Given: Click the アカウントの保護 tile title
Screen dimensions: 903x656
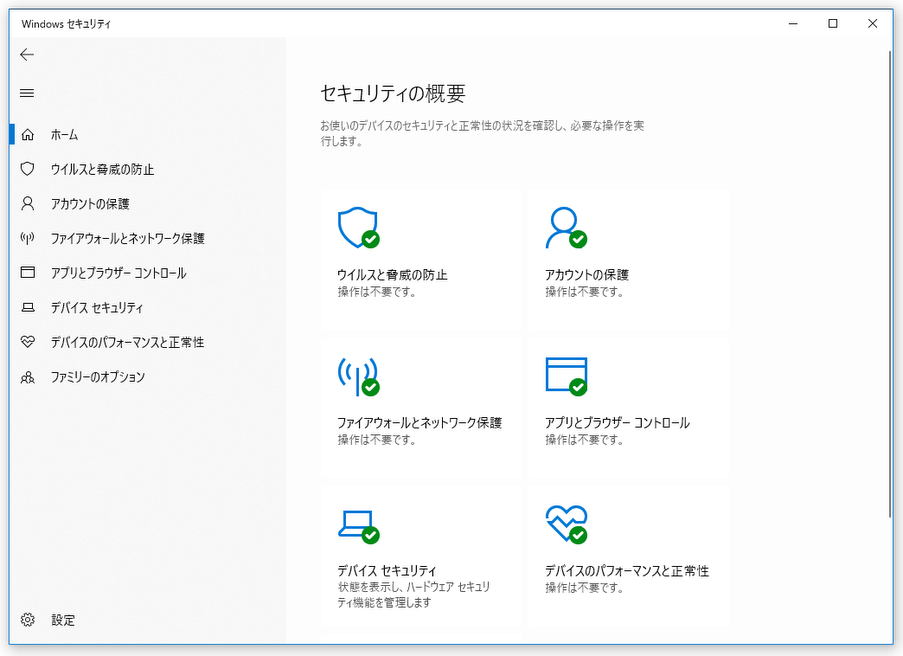Looking at the screenshot, I should coord(587,275).
